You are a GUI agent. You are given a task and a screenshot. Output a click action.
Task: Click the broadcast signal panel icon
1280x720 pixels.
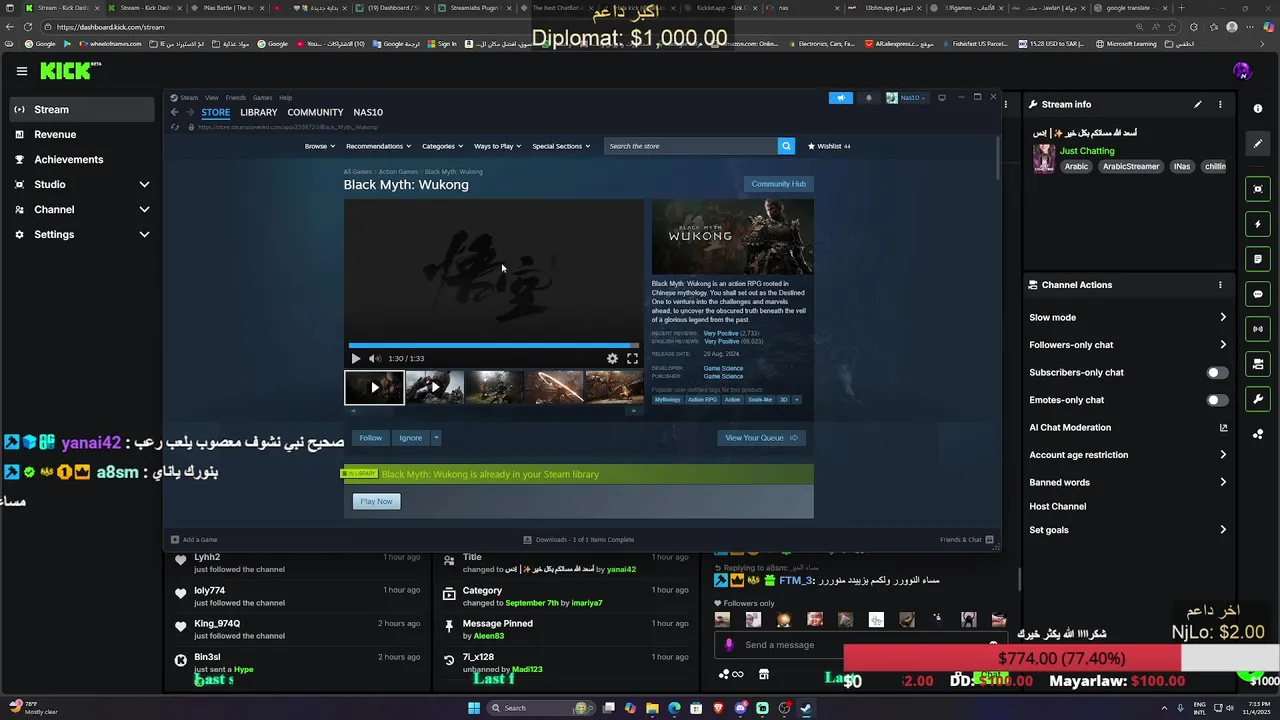point(1258,329)
